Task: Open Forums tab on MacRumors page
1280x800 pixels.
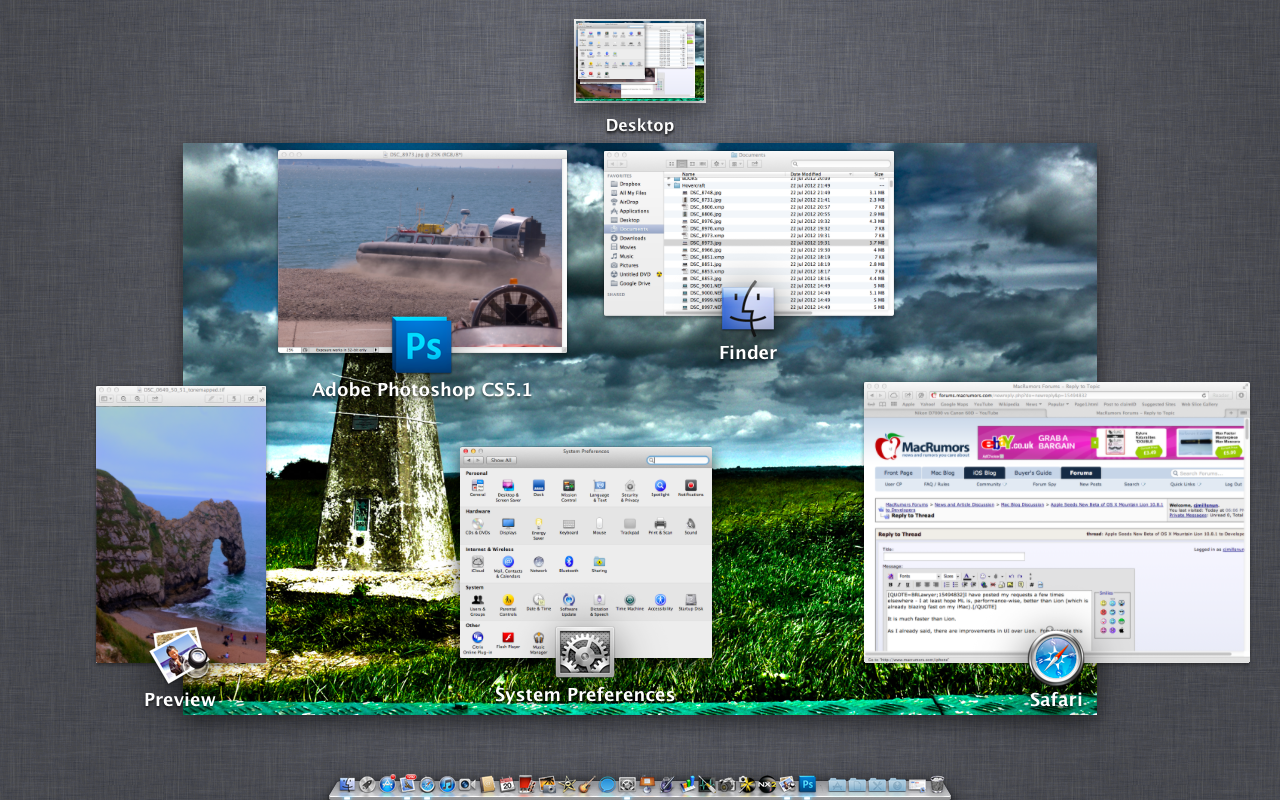Action: [1081, 473]
